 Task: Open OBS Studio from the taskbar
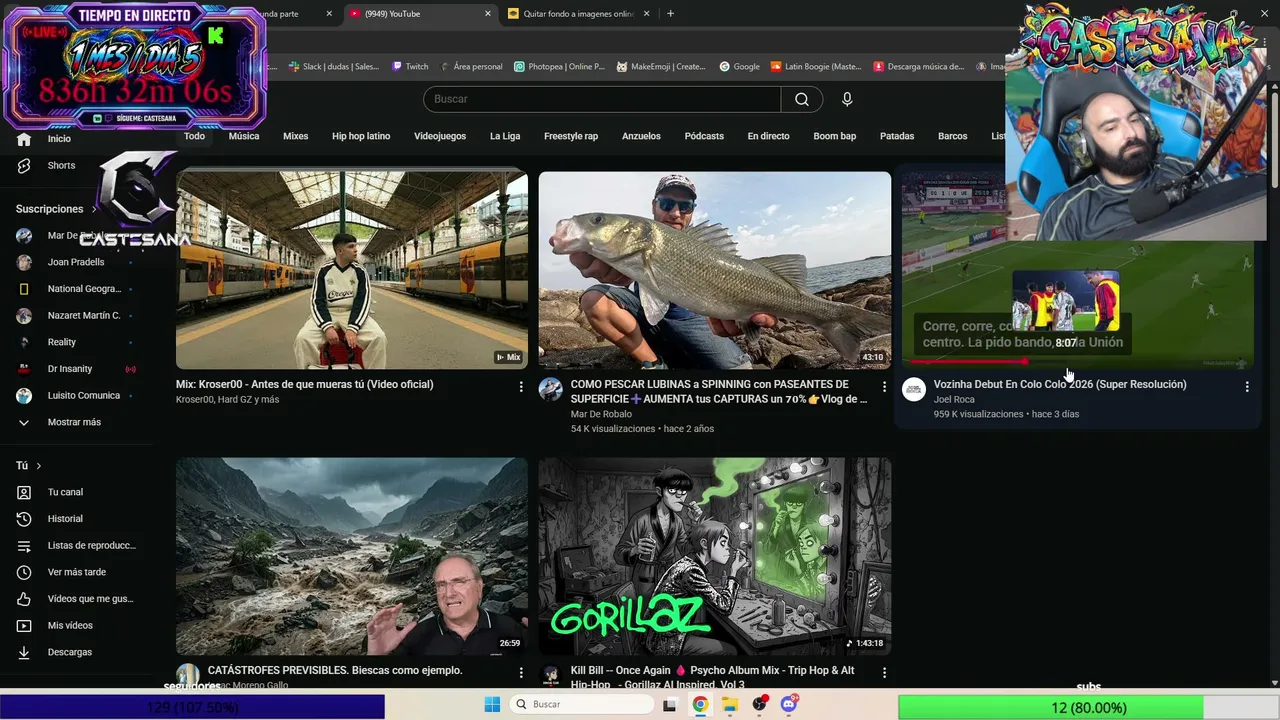pyautogui.click(x=760, y=704)
